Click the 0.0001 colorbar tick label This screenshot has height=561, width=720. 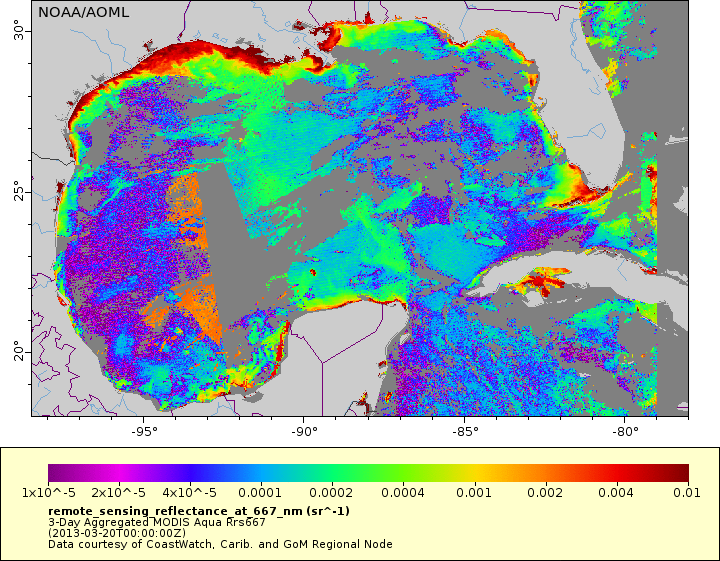point(260,493)
